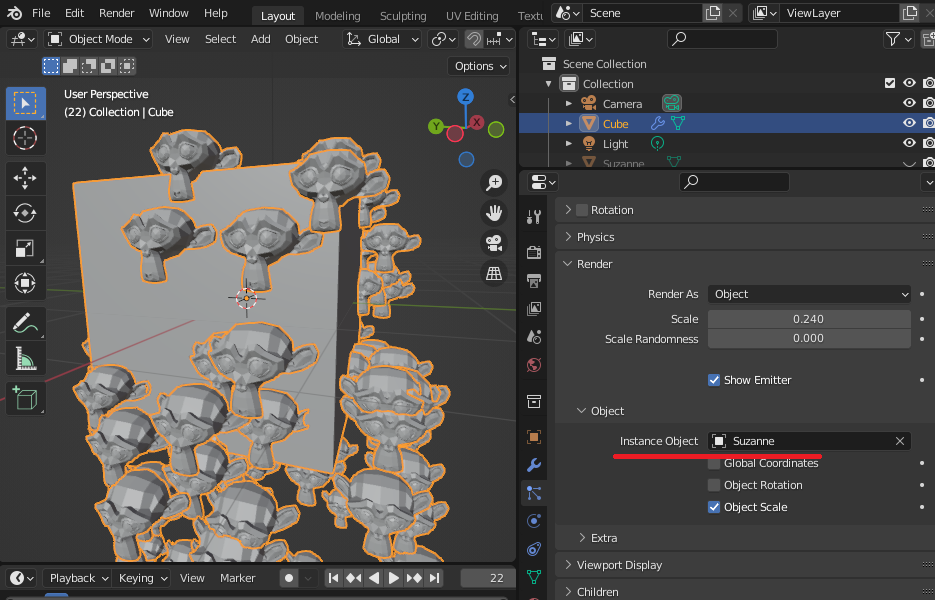The image size is (935, 600).
Task: Select the Add Cube tool
Action: [x=26, y=398]
